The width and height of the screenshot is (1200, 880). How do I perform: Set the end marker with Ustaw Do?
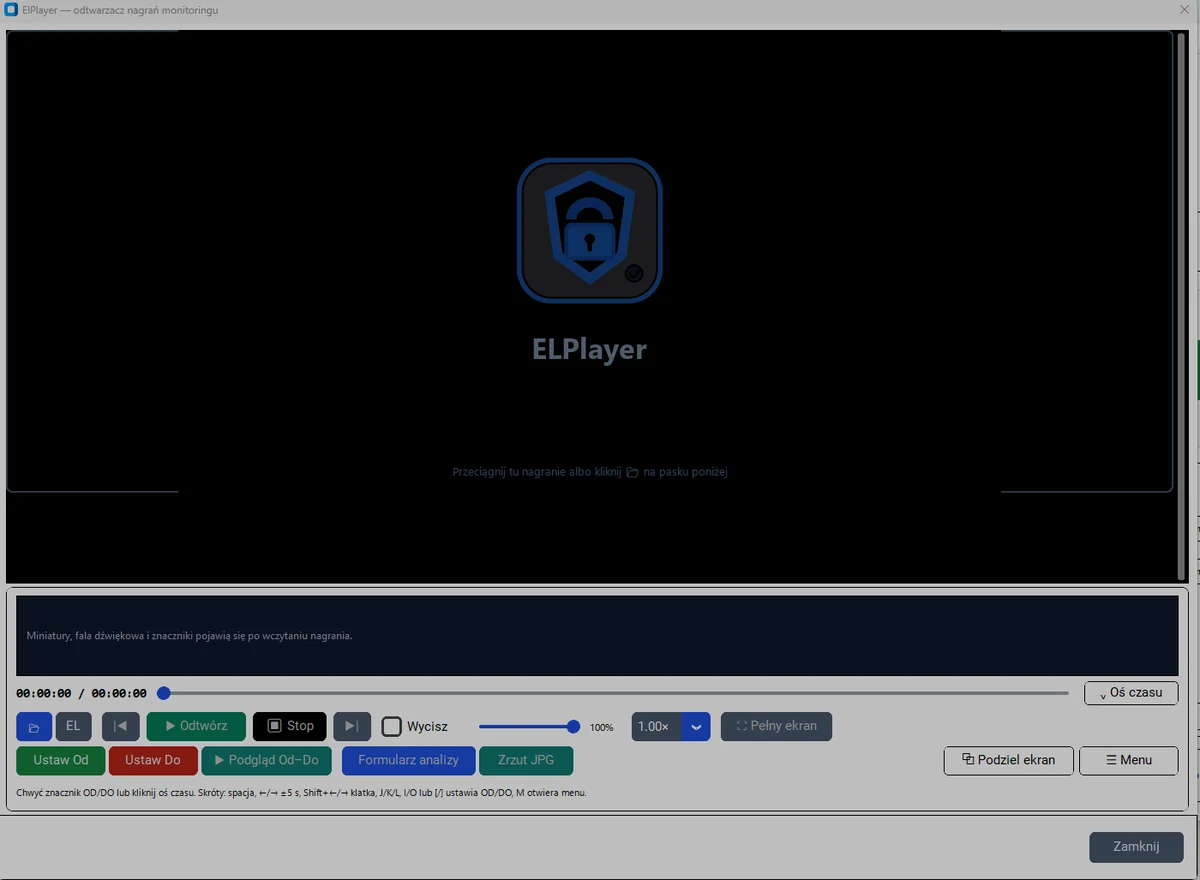(x=153, y=760)
